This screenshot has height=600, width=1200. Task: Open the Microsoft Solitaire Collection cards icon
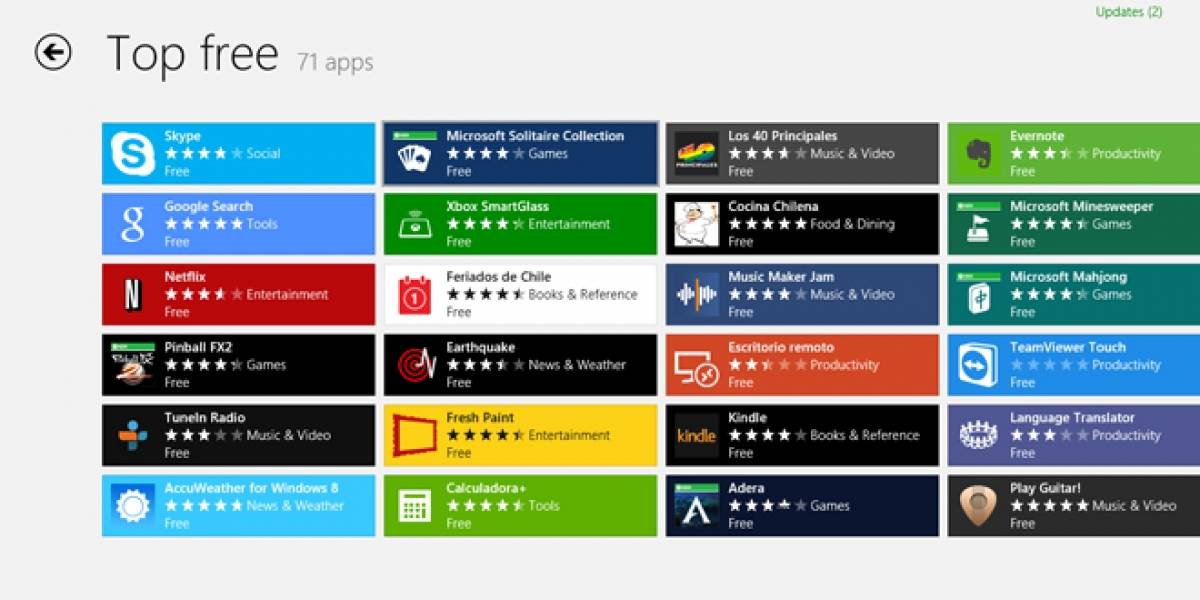point(414,154)
